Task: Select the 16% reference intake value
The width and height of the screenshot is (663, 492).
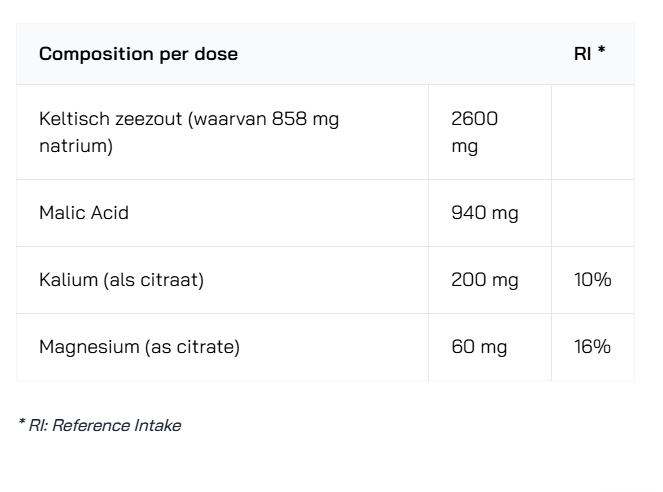Action: (x=592, y=347)
